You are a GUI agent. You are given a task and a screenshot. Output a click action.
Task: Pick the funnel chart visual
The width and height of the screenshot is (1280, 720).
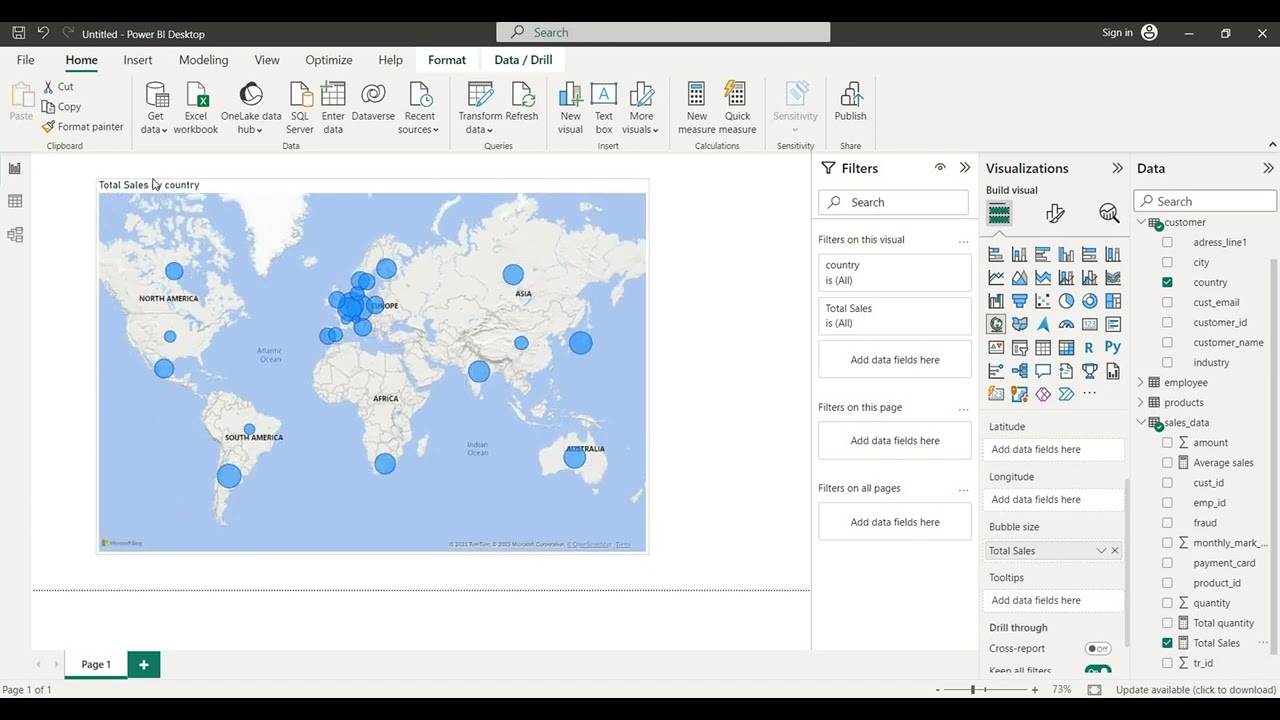pos(1019,301)
